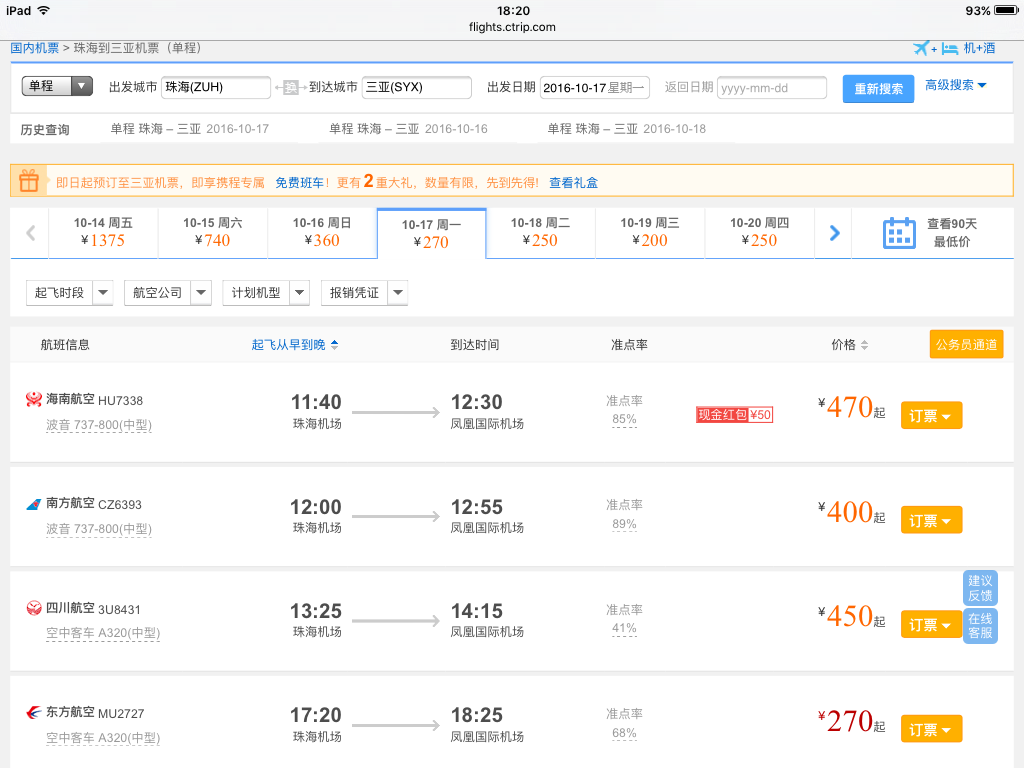This screenshot has height=768, width=1024.
Task: Open the 免费班车 free shuttle link
Action: click(x=300, y=183)
